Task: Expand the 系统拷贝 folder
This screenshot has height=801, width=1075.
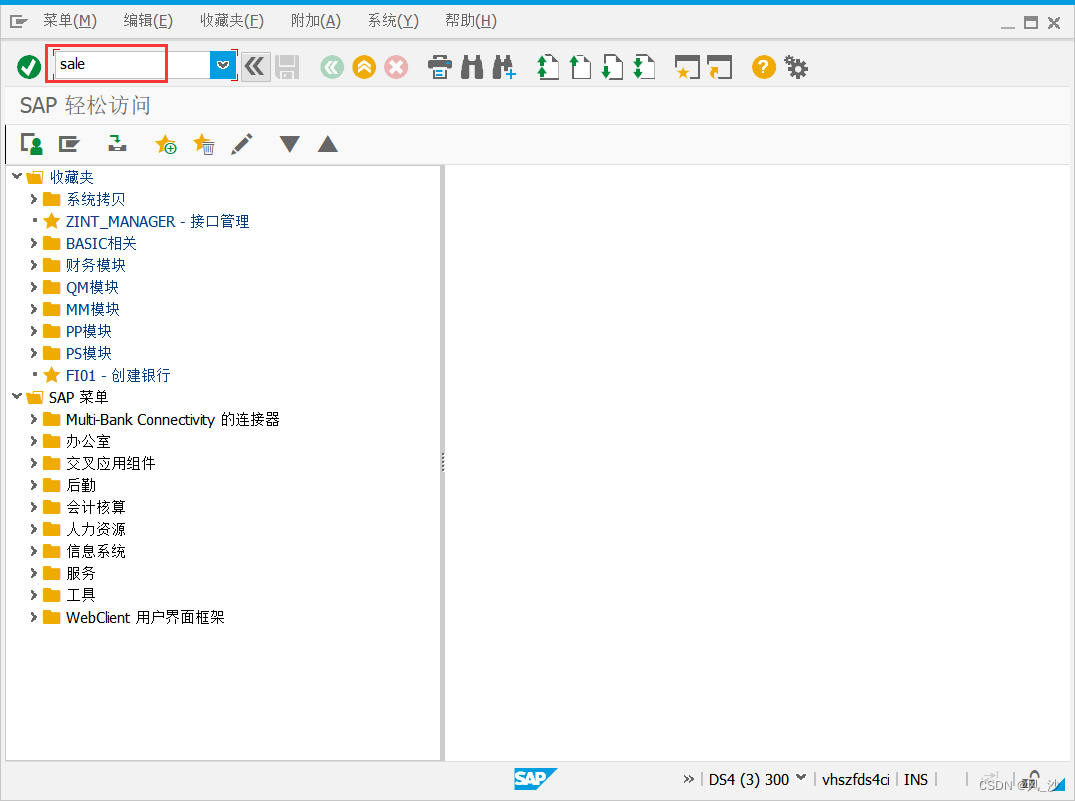Action: pos(34,199)
